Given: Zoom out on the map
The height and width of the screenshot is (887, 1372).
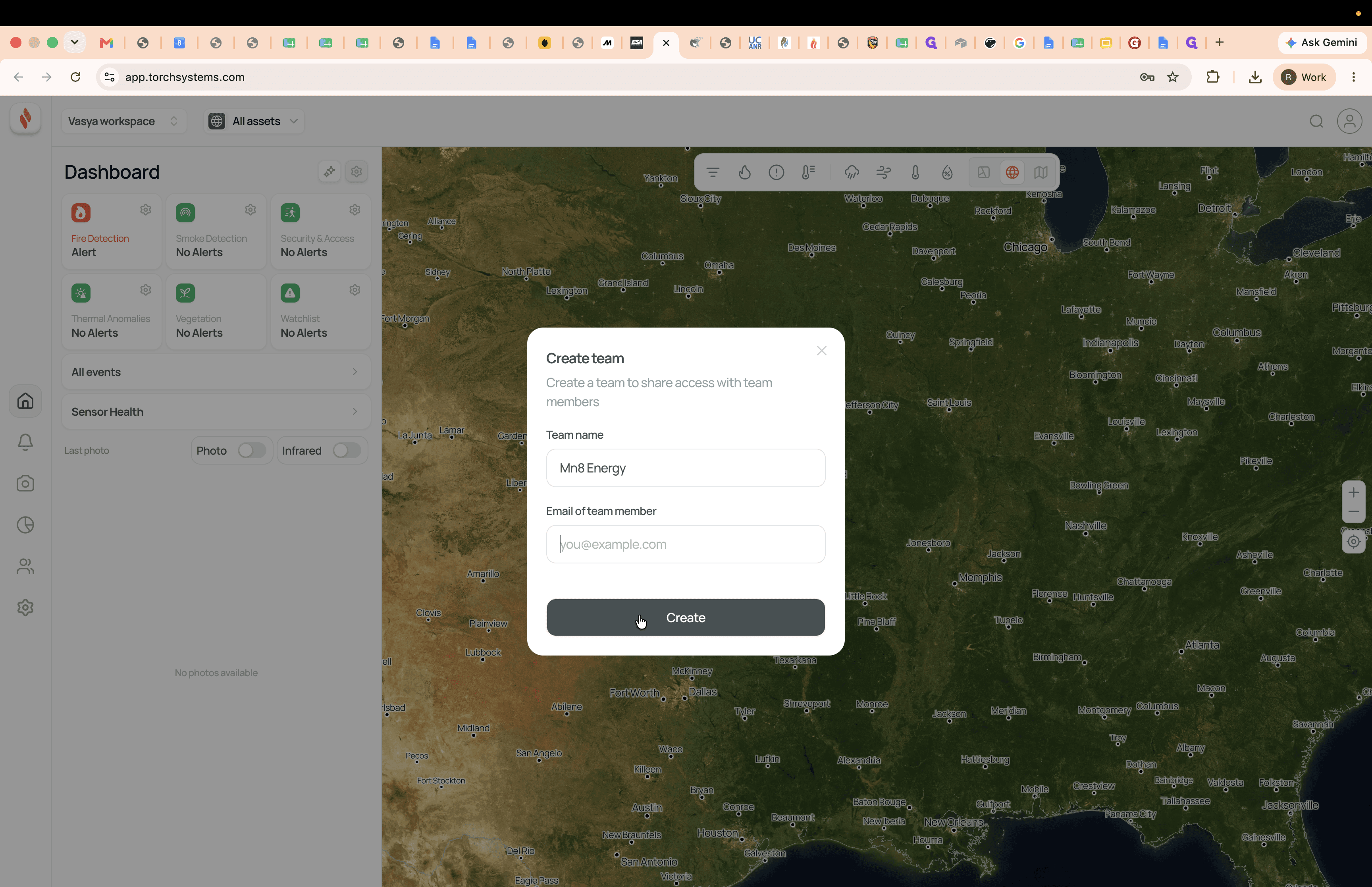Looking at the screenshot, I should point(1353,512).
